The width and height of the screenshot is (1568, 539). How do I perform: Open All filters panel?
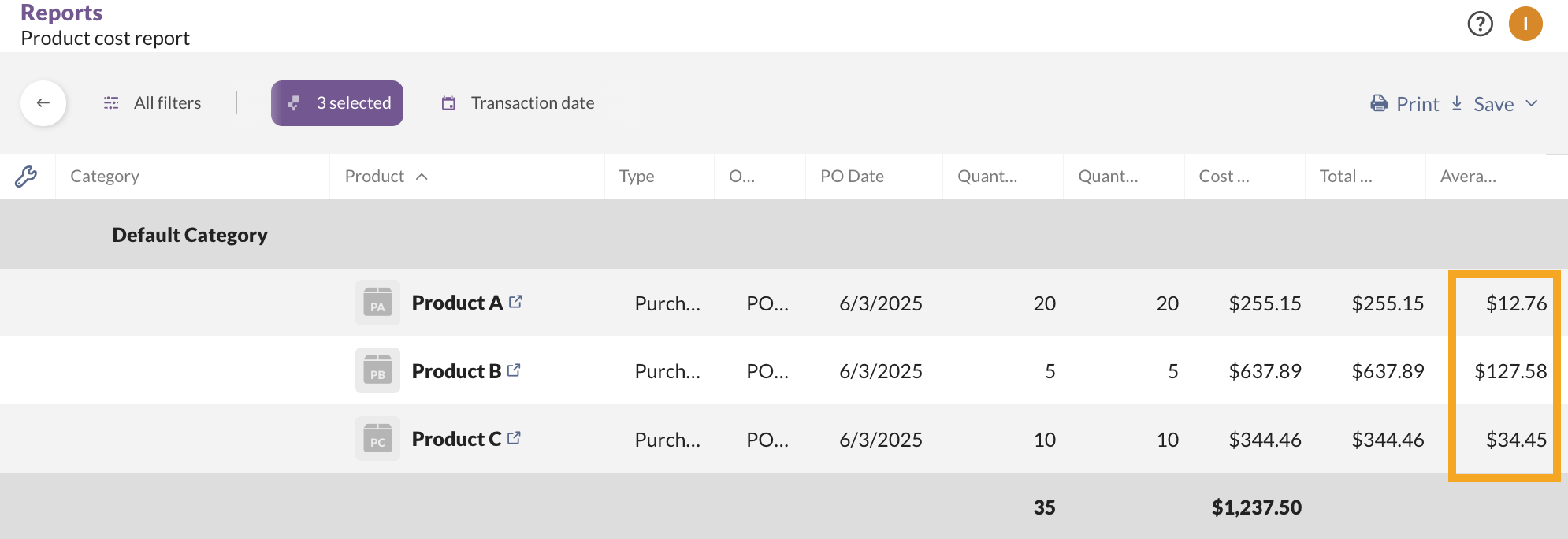click(x=152, y=103)
